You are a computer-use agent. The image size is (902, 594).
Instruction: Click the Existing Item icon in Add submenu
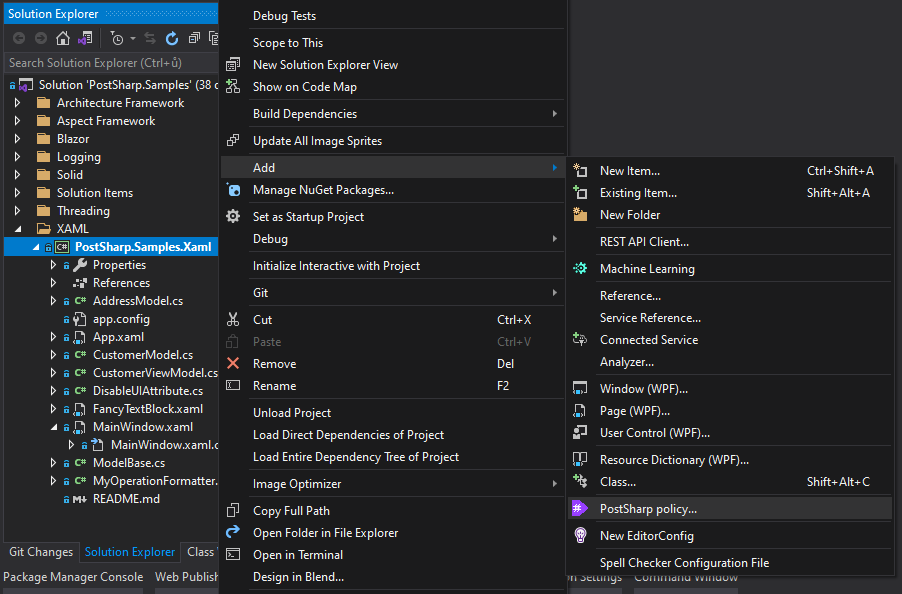point(580,192)
